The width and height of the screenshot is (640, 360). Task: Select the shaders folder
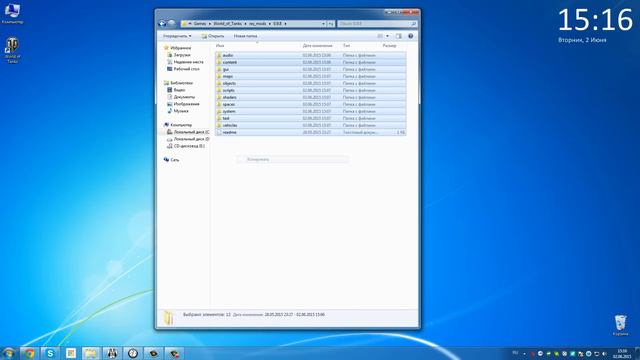pos(311,97)
